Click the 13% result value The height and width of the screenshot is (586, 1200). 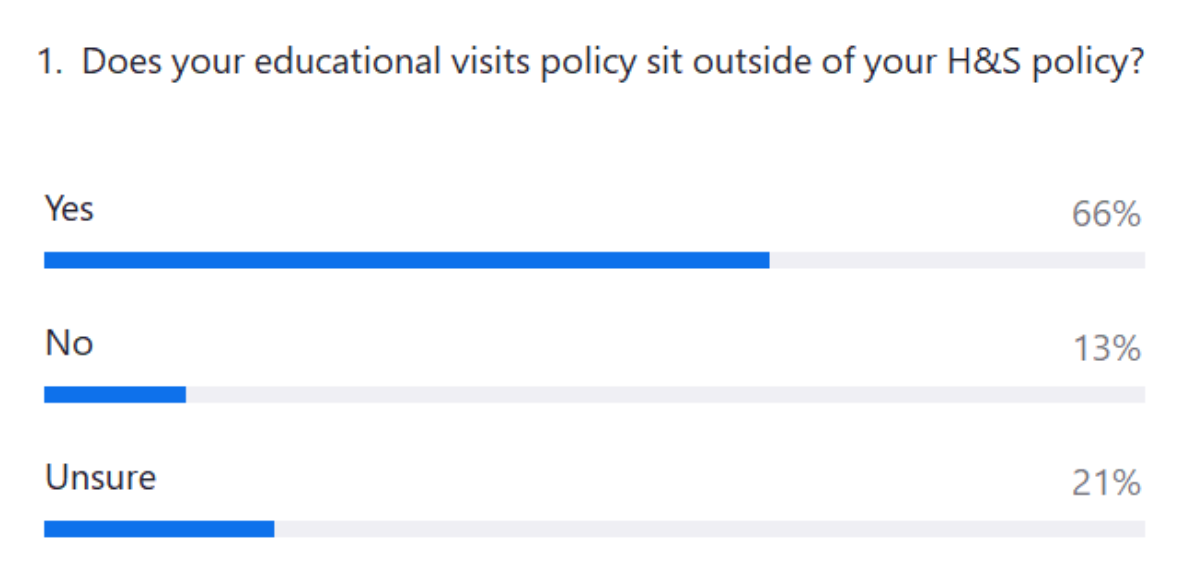(1105, 350)
